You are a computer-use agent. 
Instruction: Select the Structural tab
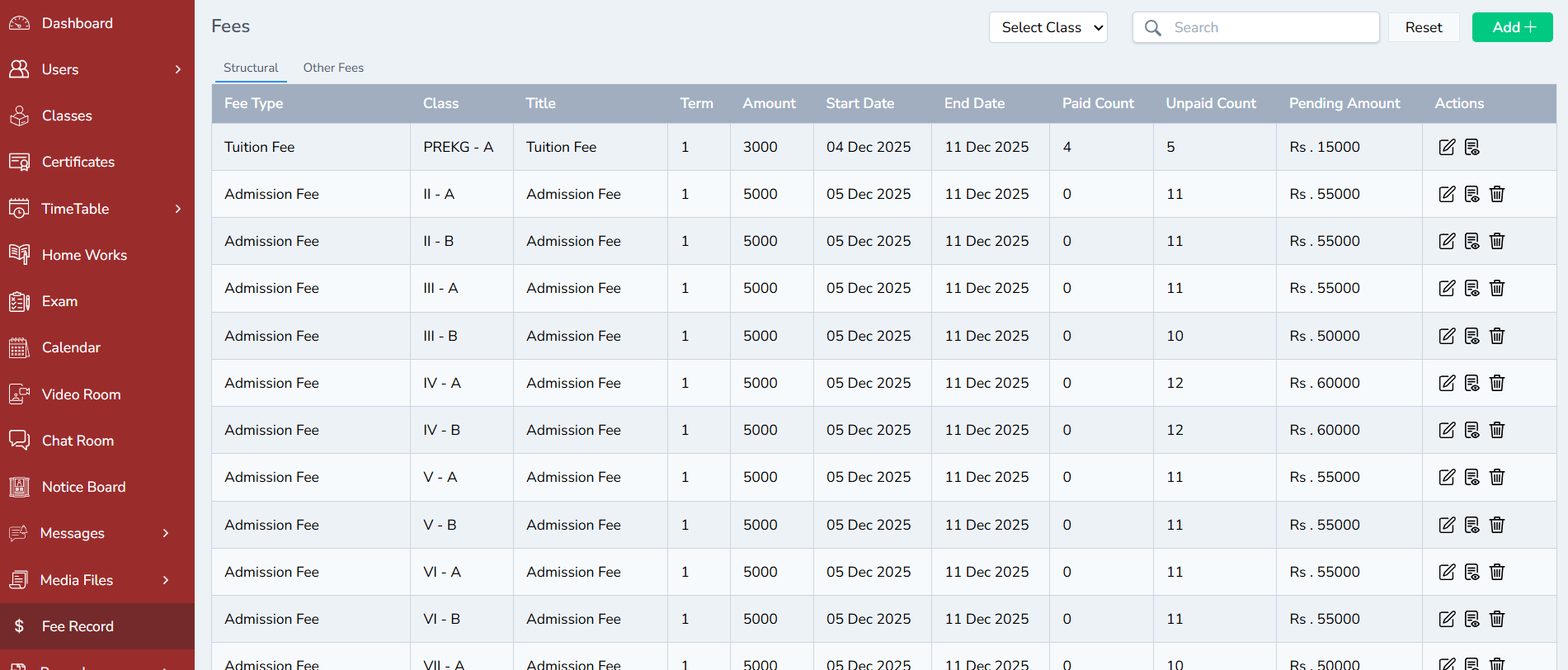coord(251,68)
